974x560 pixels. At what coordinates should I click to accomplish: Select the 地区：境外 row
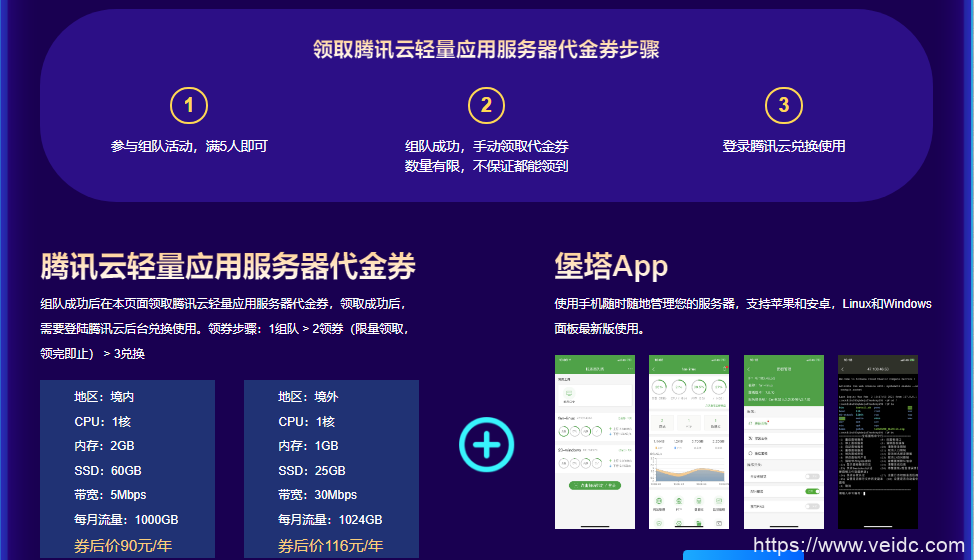(x=308, y=397)
